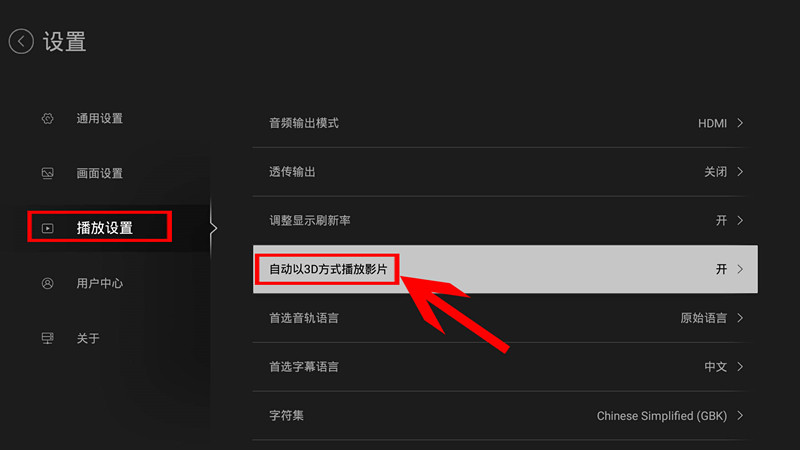Expand 音频输出模式 HDMI chevron
Image resolution: width=800 pixels, height=450 pixels.
coord(740,123)
